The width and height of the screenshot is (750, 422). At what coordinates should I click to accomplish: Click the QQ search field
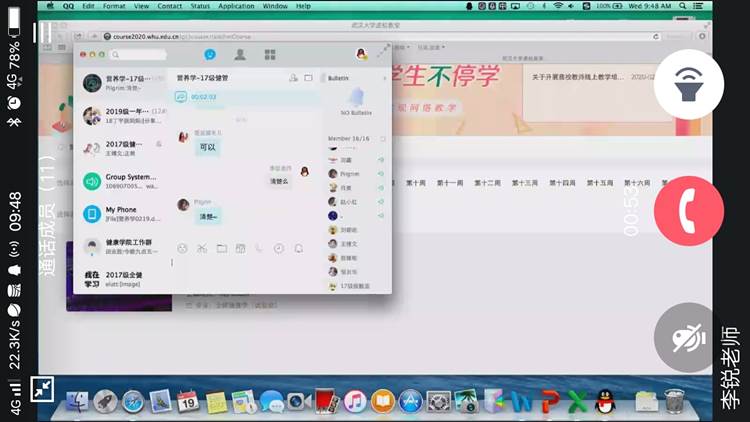point(139,55)
